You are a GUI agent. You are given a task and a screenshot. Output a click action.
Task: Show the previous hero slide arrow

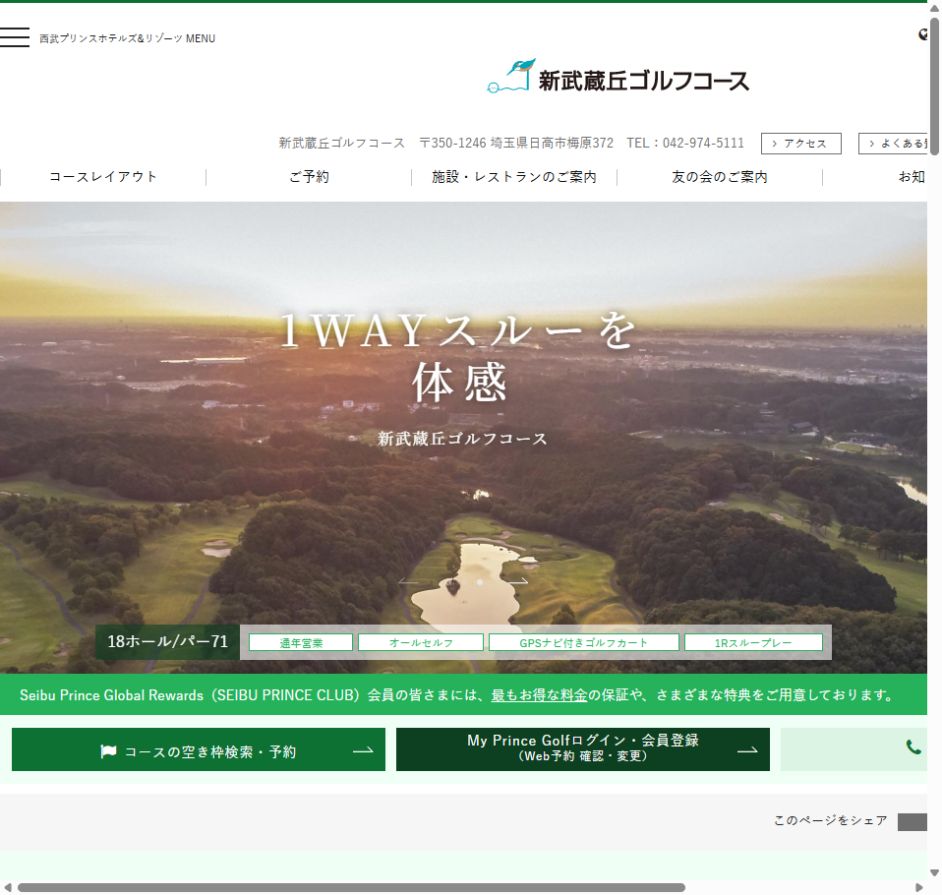coord(409,581)
